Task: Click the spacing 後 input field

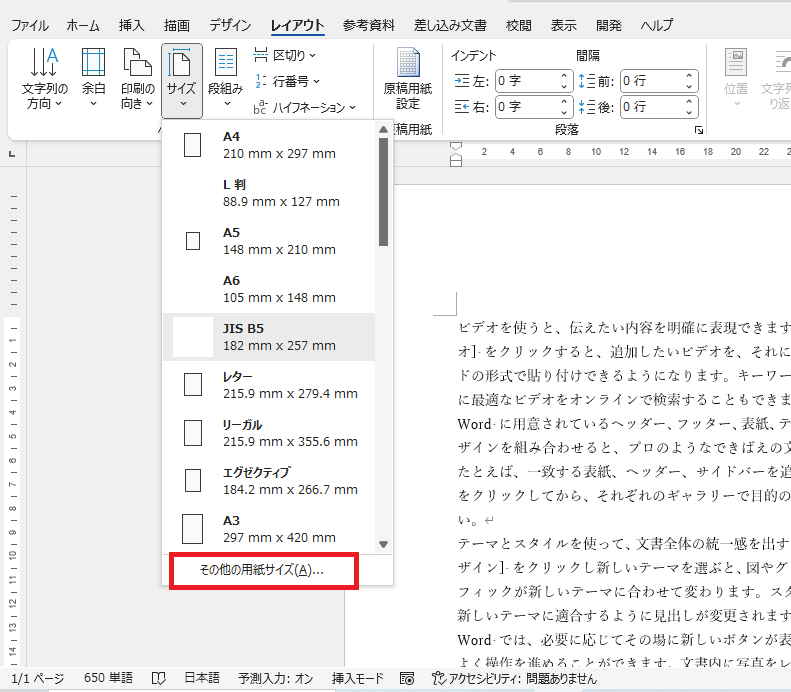Action: (652, 107)
